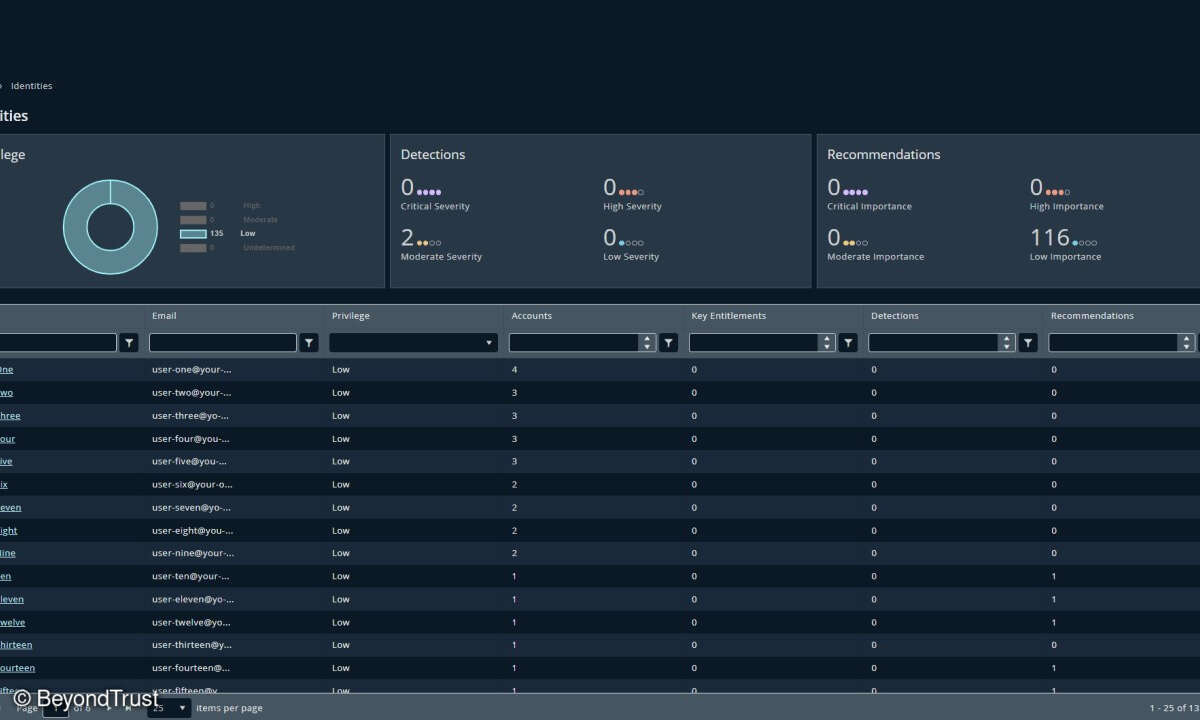
Task: Sort by the Accounts column header
Action: pyautogui.click(x=532, y=316)
